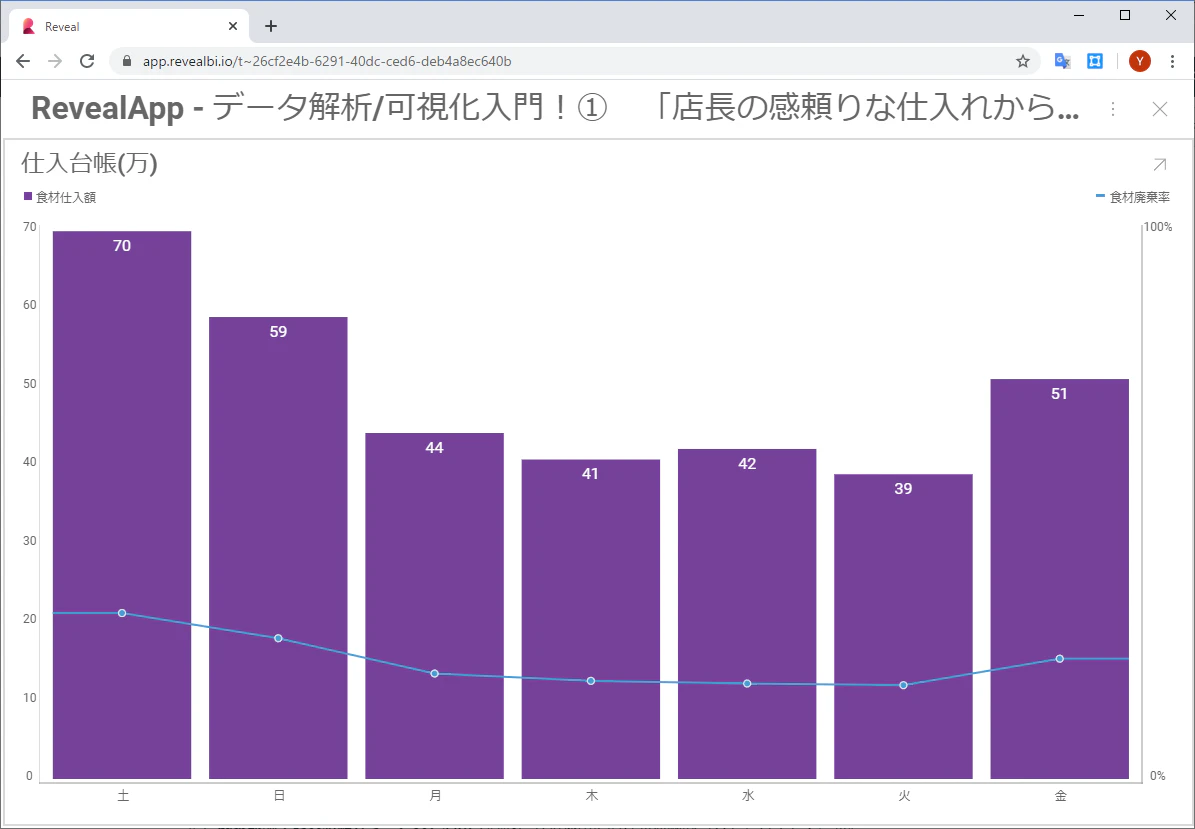This screenshot has width=1195, height=829.
Task: Open a new browser tab
Action: [271, 26]
